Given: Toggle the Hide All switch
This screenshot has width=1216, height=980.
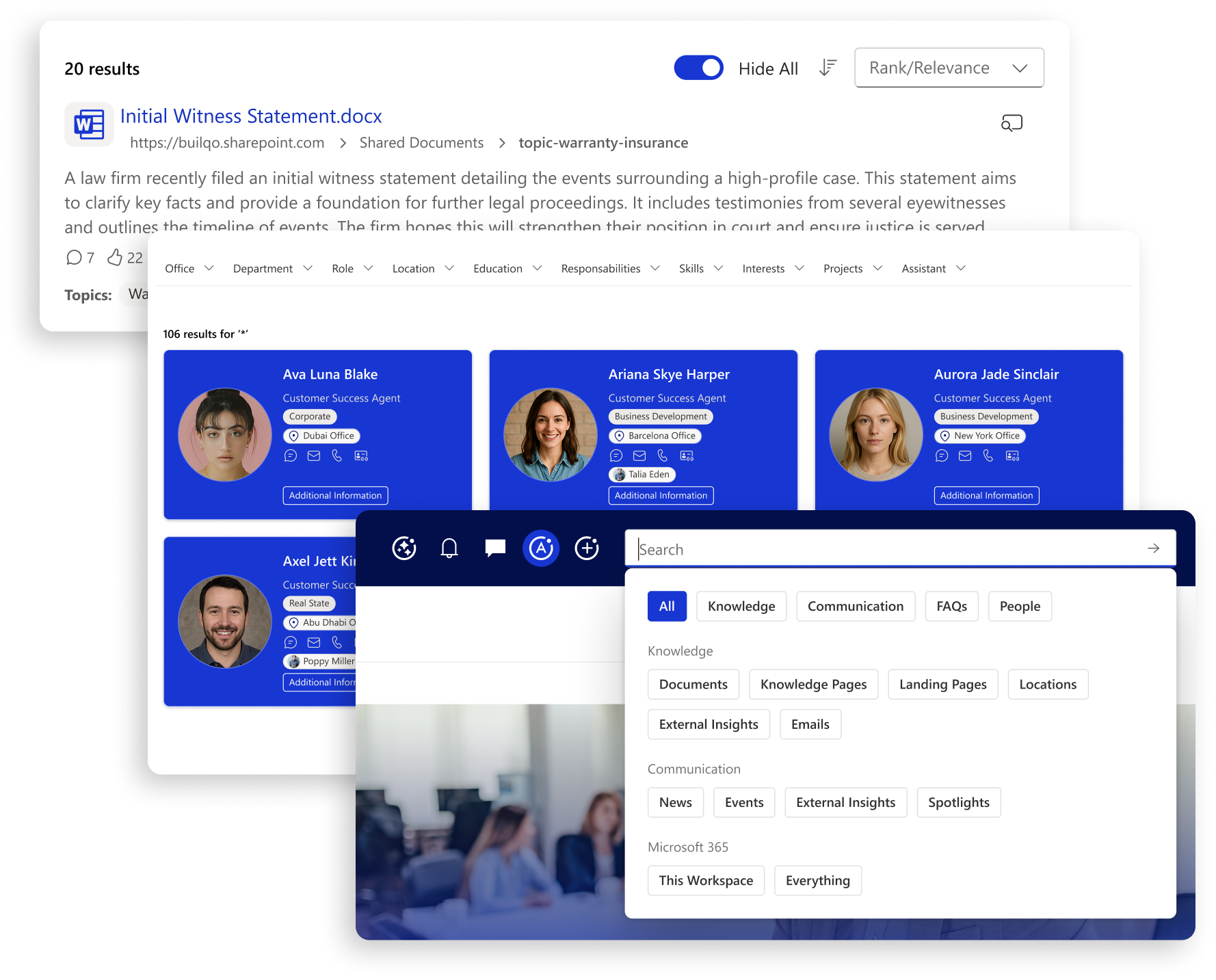Looking at the screenshot, I should click(x=698, y=68).
